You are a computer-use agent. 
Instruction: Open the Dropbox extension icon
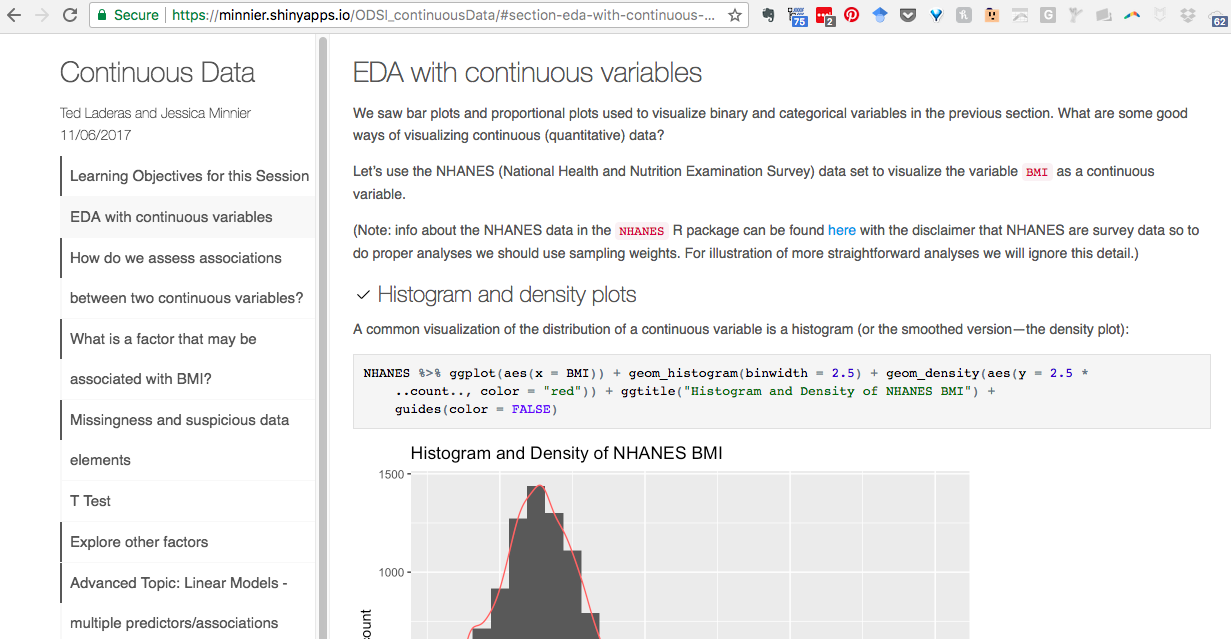pos(1187,15)
